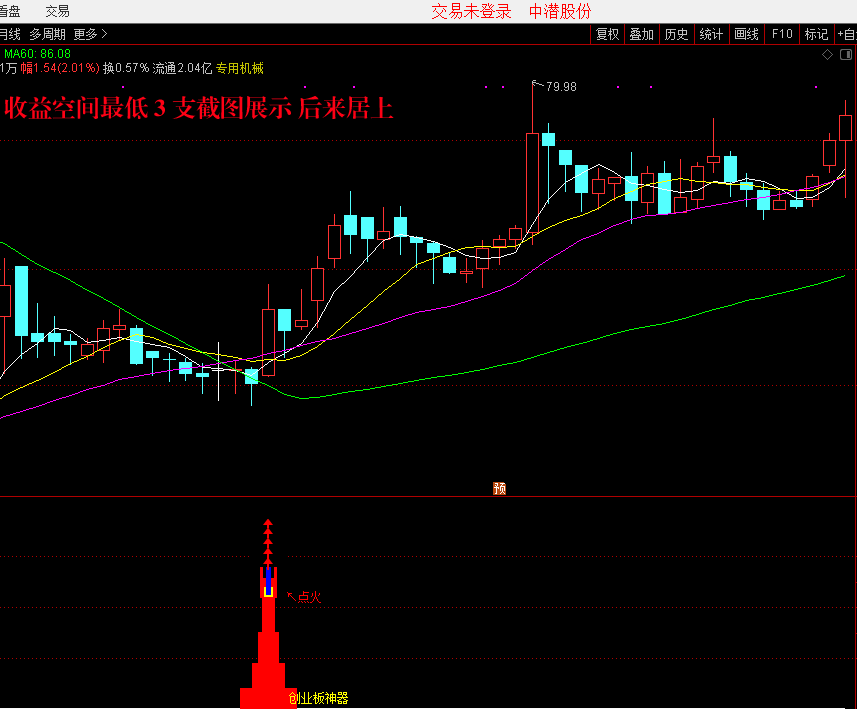
Task: Click the diamond icon at top right
Action: 827,54
